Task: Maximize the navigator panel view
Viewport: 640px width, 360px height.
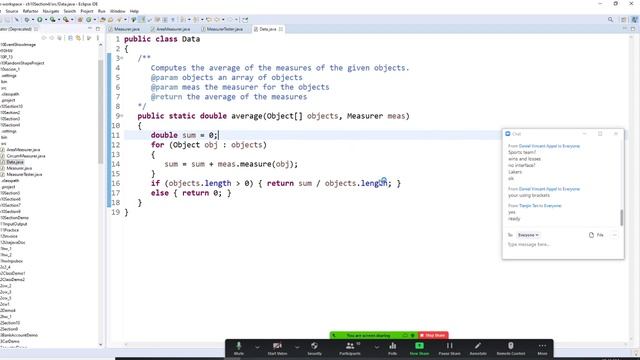Action: [x=98, y=29]
